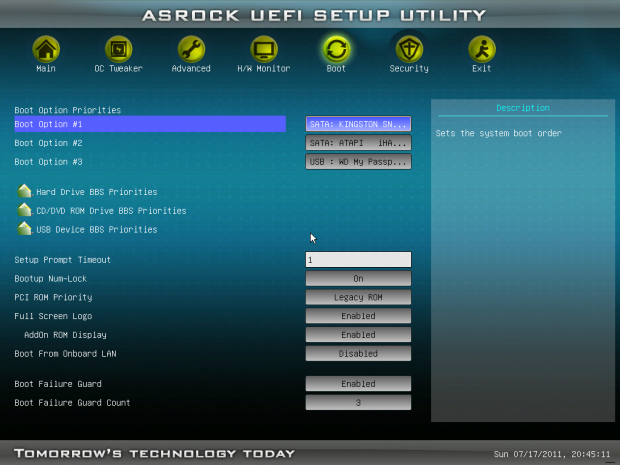
Task: Open the Main home icon
Action: 46,49
